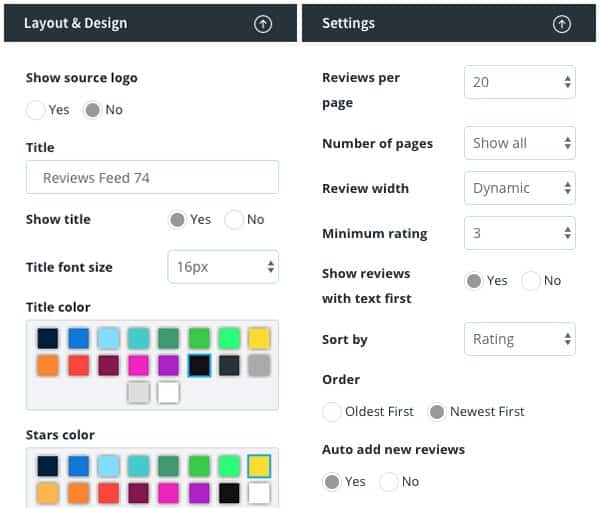Open the Number of pages dropdown
The height and width of the screenshot is (508, 600).
click(520, 143)
